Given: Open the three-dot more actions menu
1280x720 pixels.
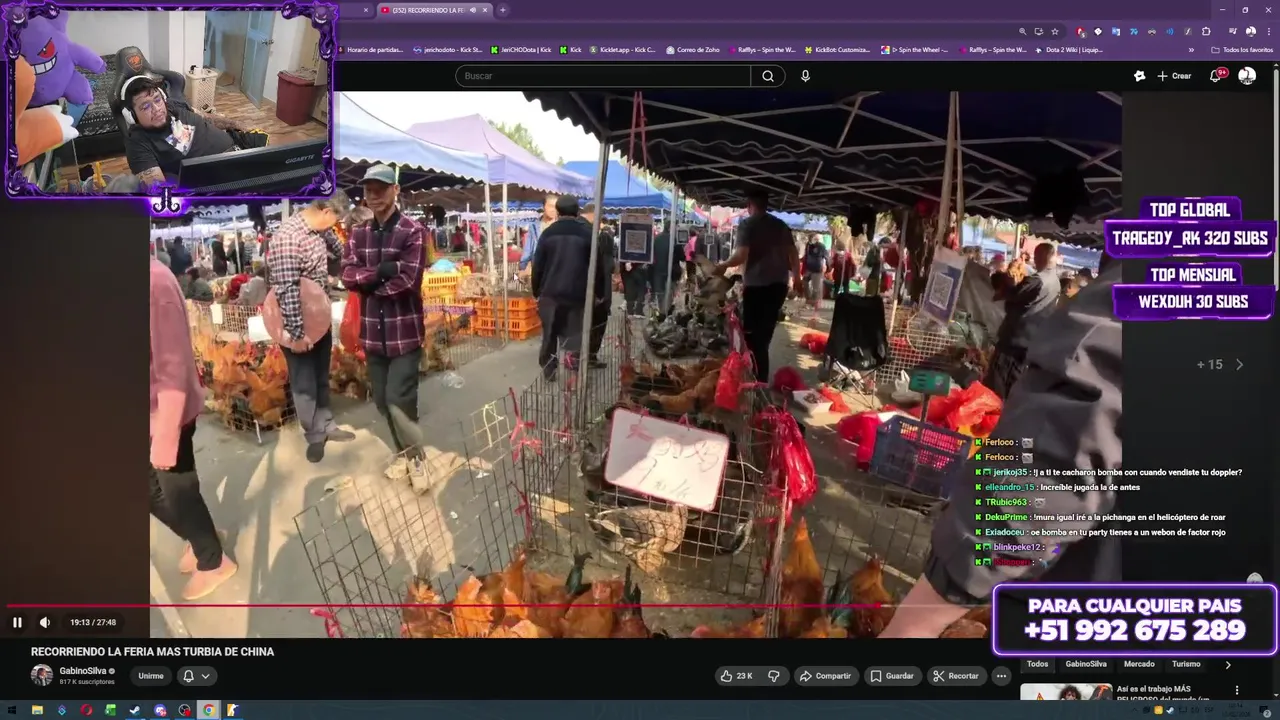Looking at the screenshot, I should (1001, 676).
